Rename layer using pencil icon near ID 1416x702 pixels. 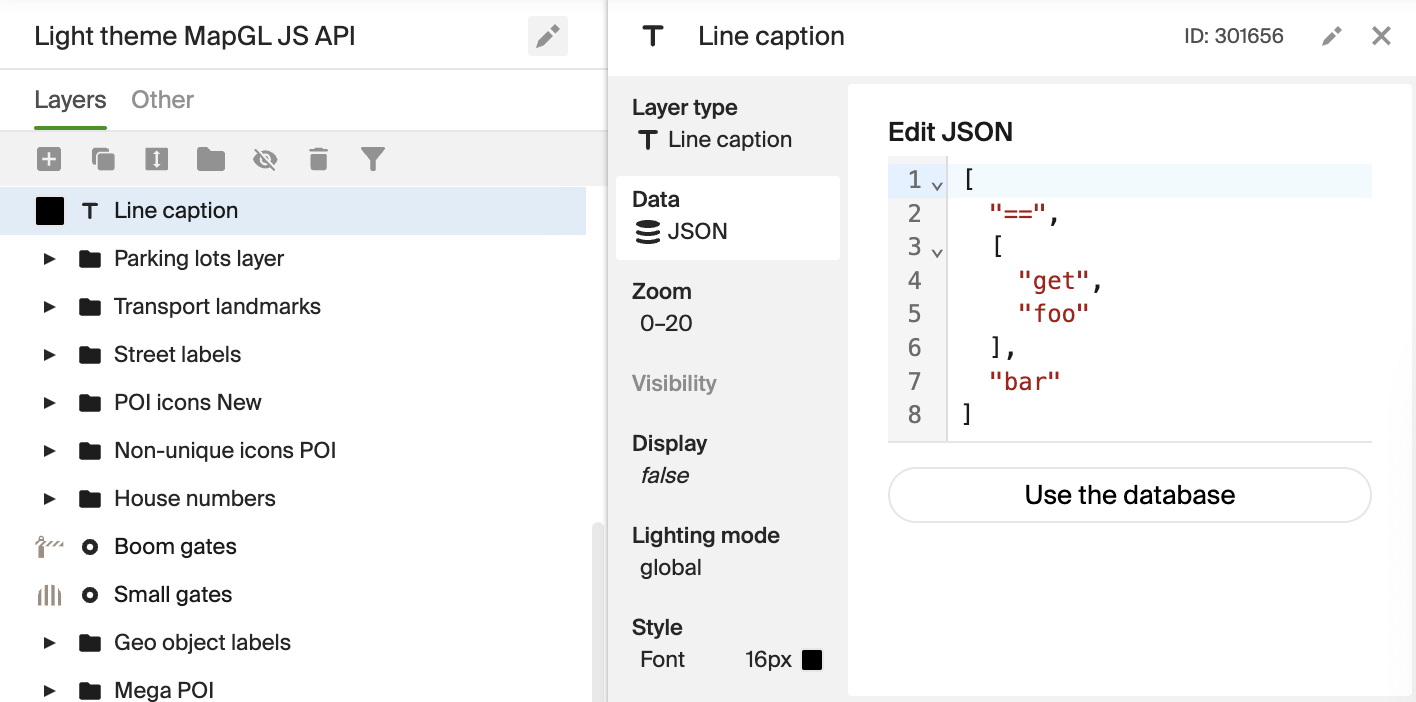pos(1331,37)
